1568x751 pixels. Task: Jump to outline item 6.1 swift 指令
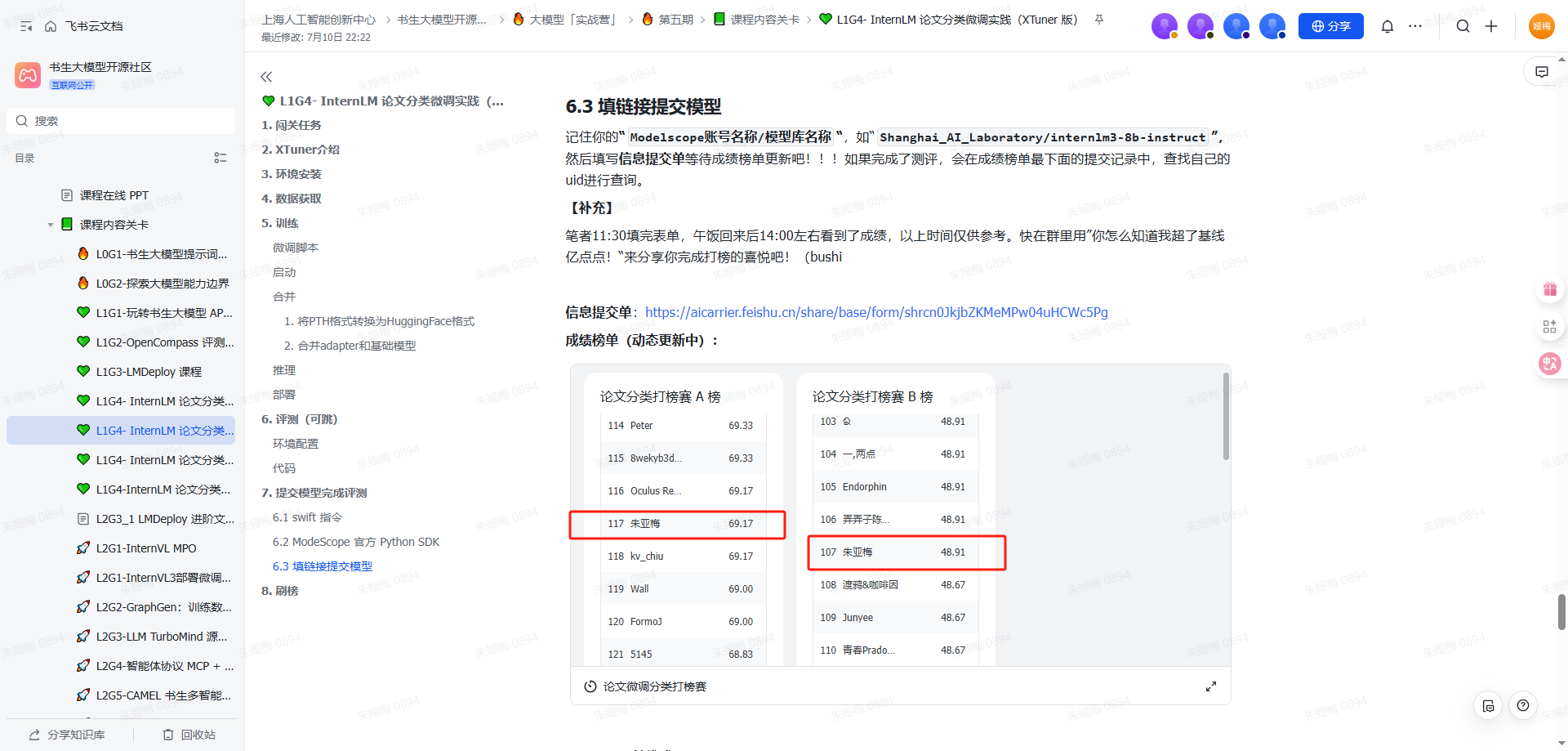[x=308, y=517]
